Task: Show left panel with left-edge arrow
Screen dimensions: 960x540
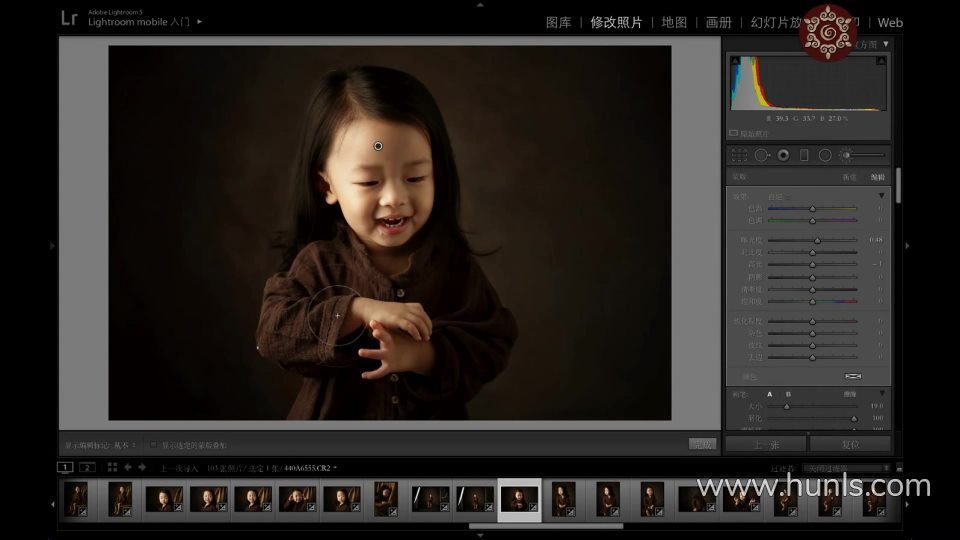Action: point(53,246)
